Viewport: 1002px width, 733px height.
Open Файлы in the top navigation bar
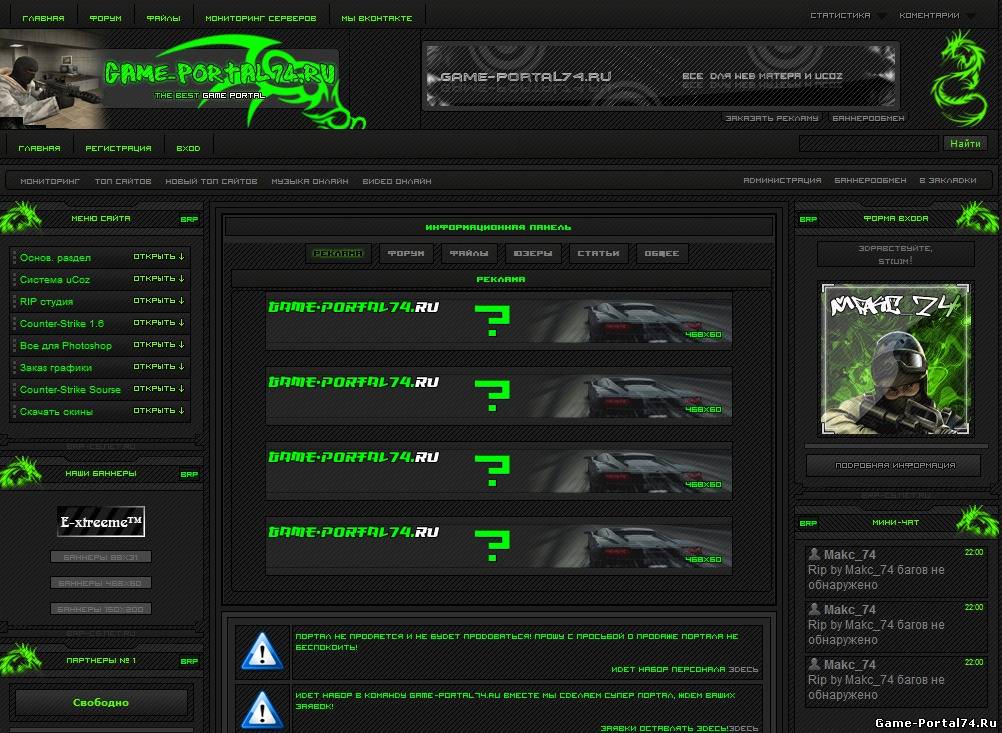click(164, 19)
